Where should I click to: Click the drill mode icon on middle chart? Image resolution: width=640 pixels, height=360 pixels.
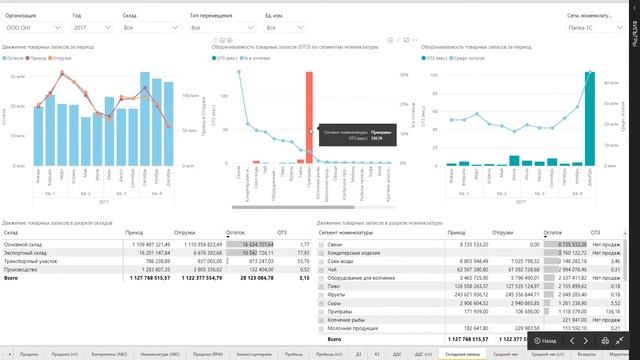[x=391, y=40]
